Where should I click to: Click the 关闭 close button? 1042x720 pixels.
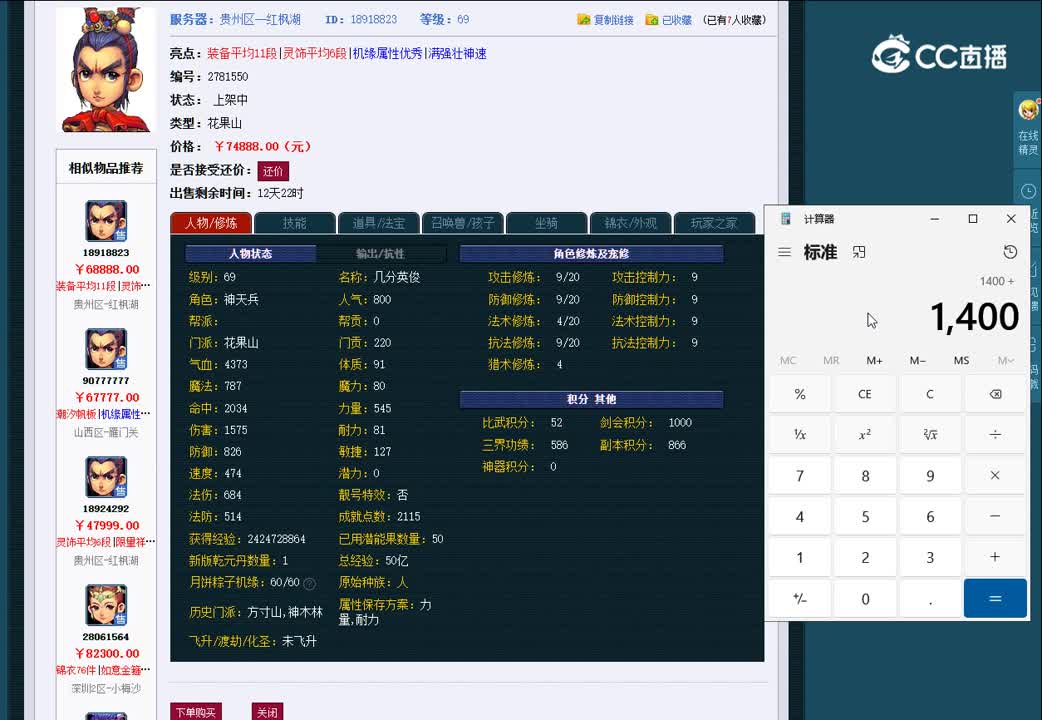267,711
